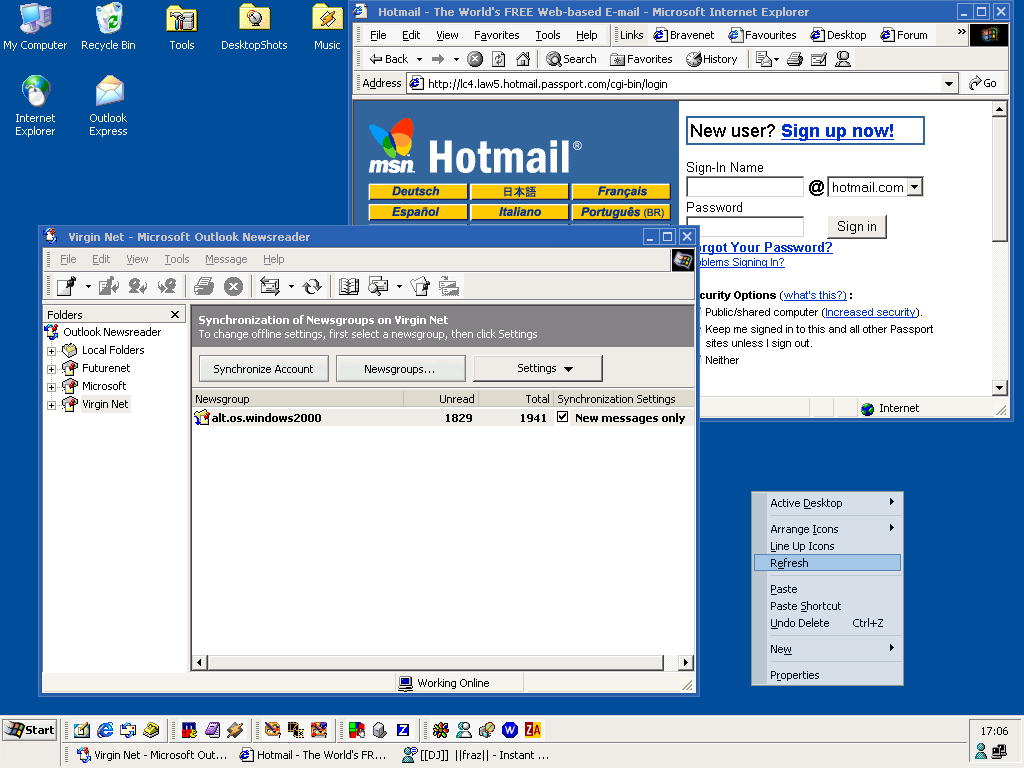Image resolution: width=1024 pixels, height=768 pixels.
Task: Open the History panel in Internet Explorer
Action: tap(712, 59)
